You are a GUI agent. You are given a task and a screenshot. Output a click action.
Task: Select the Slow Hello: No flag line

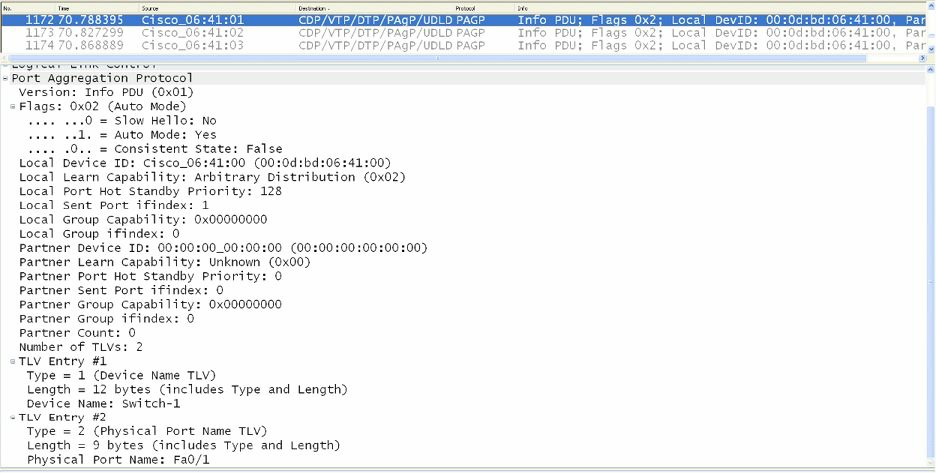point(122,121)
